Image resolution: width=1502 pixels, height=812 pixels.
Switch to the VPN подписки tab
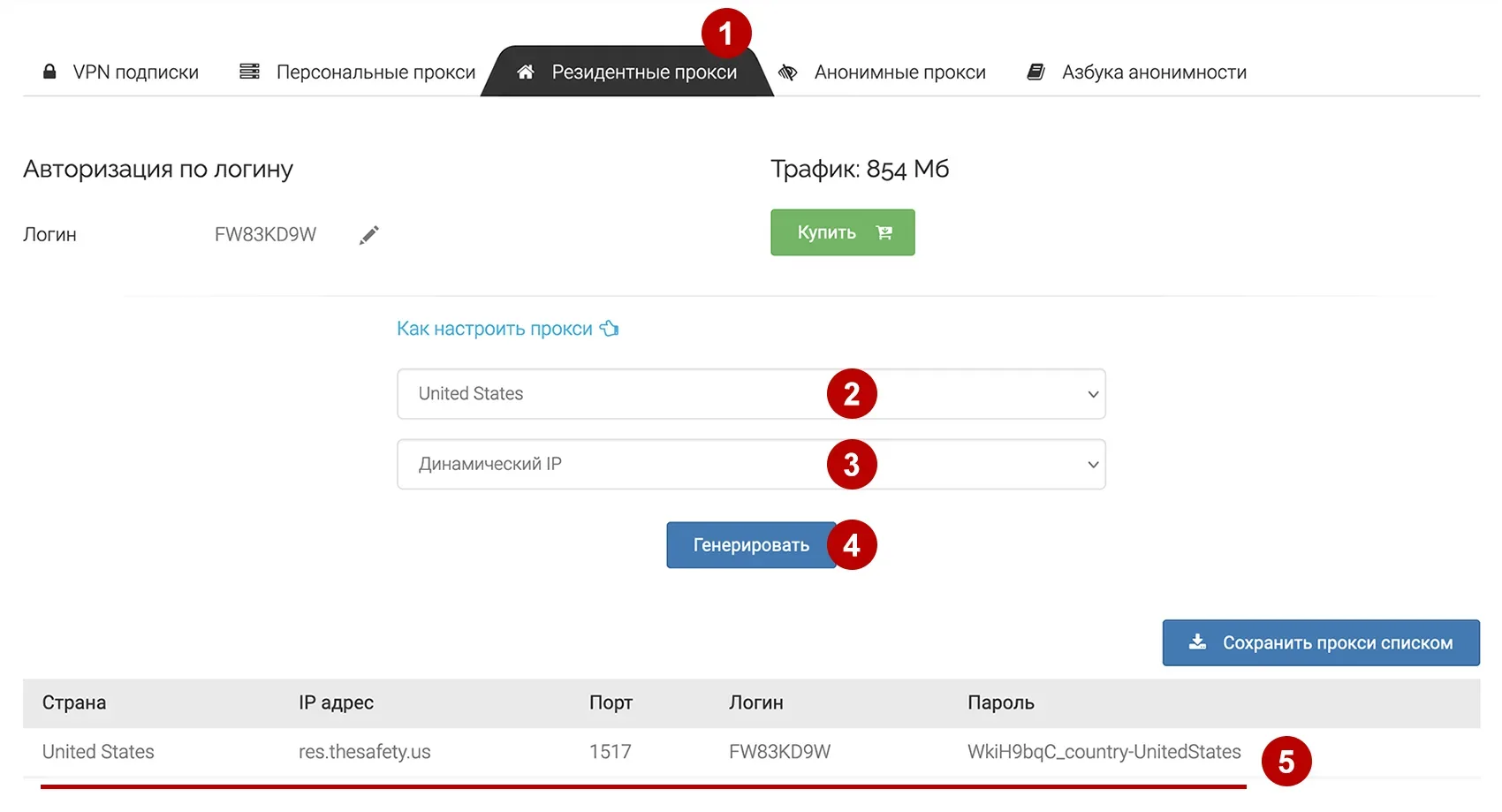[135, 72]
